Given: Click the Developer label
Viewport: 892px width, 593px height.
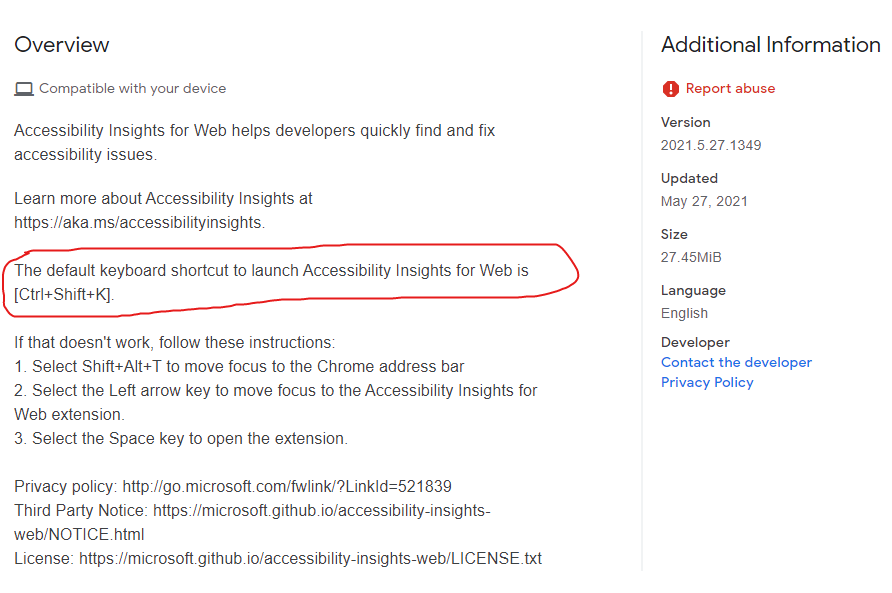Looking at the screenshot, I should (695, 343).
